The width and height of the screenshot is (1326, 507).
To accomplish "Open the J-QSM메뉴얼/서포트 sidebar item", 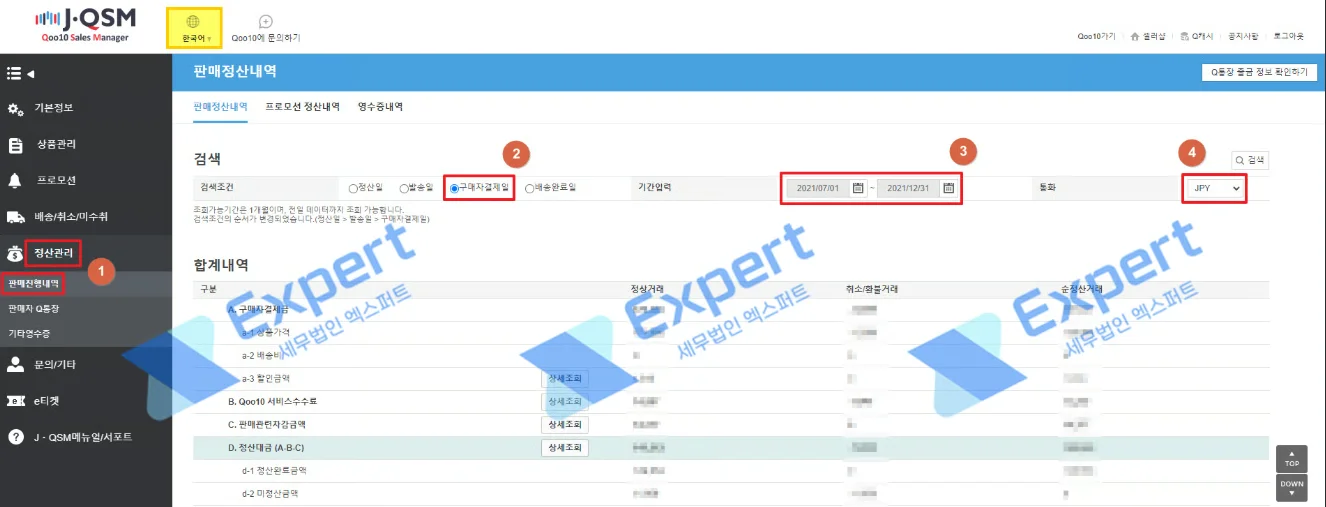I will pos(82,437).
